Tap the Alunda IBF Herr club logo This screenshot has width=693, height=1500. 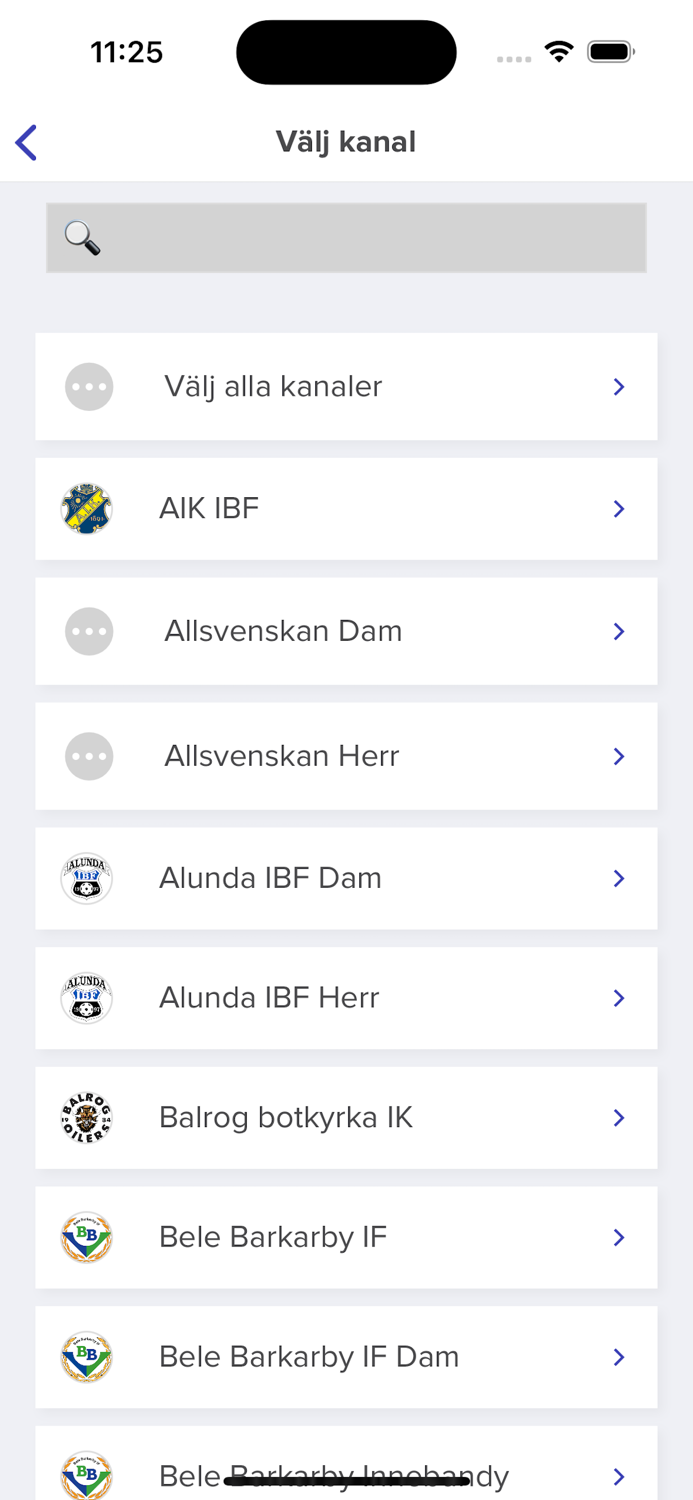pos(86,998)
